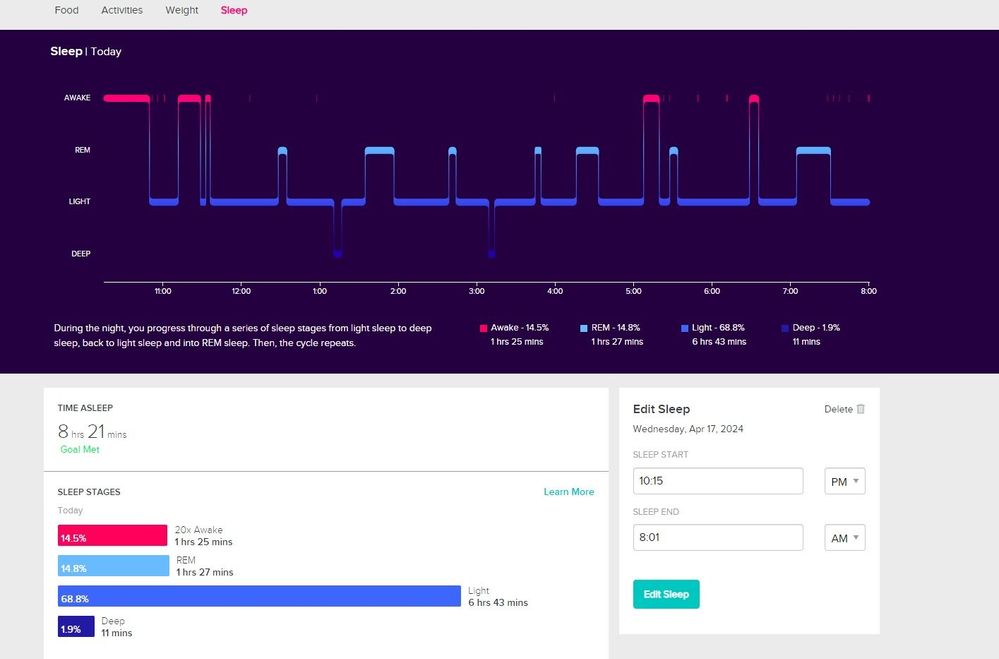The image size is (999, 659).
Task: Click the pink 14.5% Awake bar
Action: click(112, 537)
